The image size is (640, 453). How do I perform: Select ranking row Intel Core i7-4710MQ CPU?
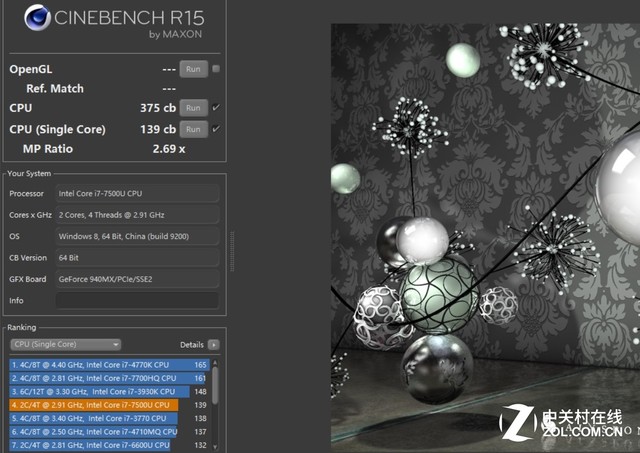pyautogui.click(x=109, y=432)
